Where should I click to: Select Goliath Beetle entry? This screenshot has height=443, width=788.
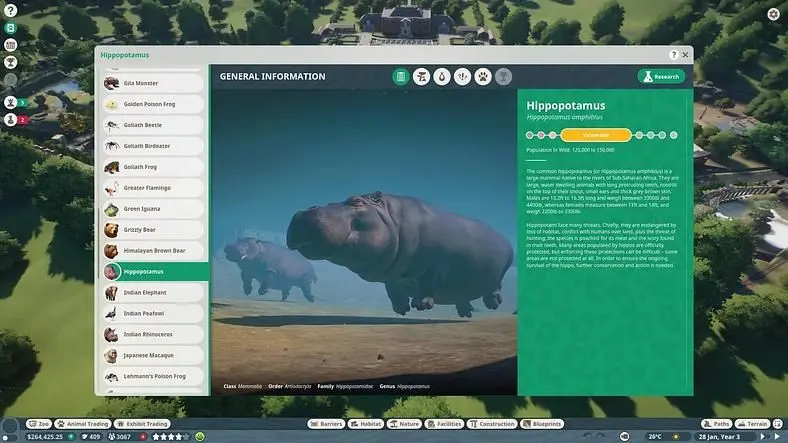[x=153, y=125]
